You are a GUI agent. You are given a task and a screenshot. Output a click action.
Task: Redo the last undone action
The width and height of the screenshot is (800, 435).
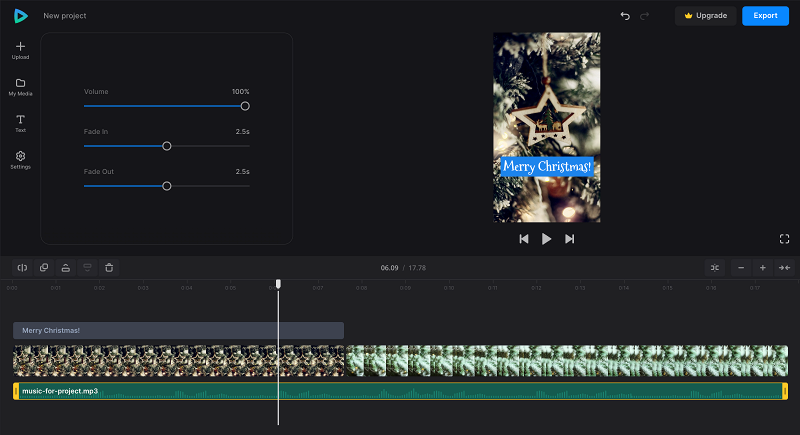point(644,16)
